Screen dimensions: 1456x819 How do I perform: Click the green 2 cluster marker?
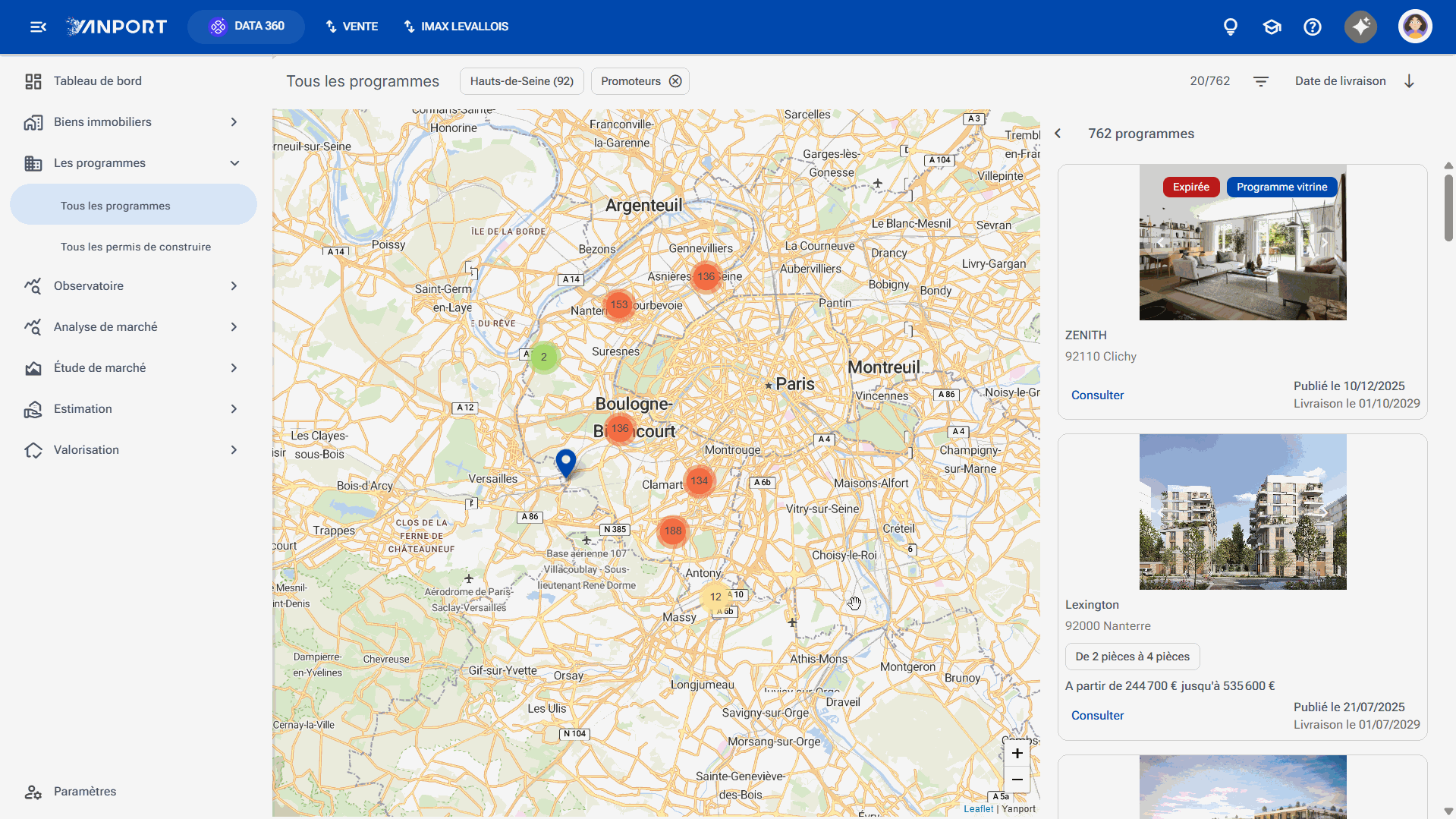544,358
